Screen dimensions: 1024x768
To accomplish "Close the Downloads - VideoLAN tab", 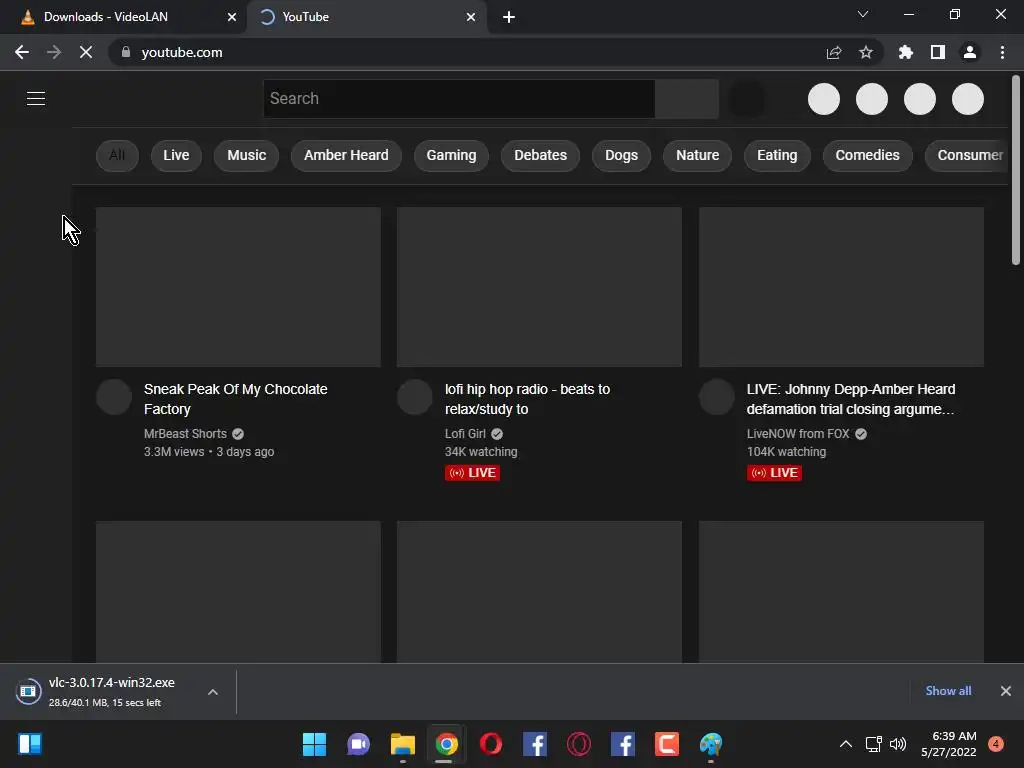I will (x=231, y=17).
